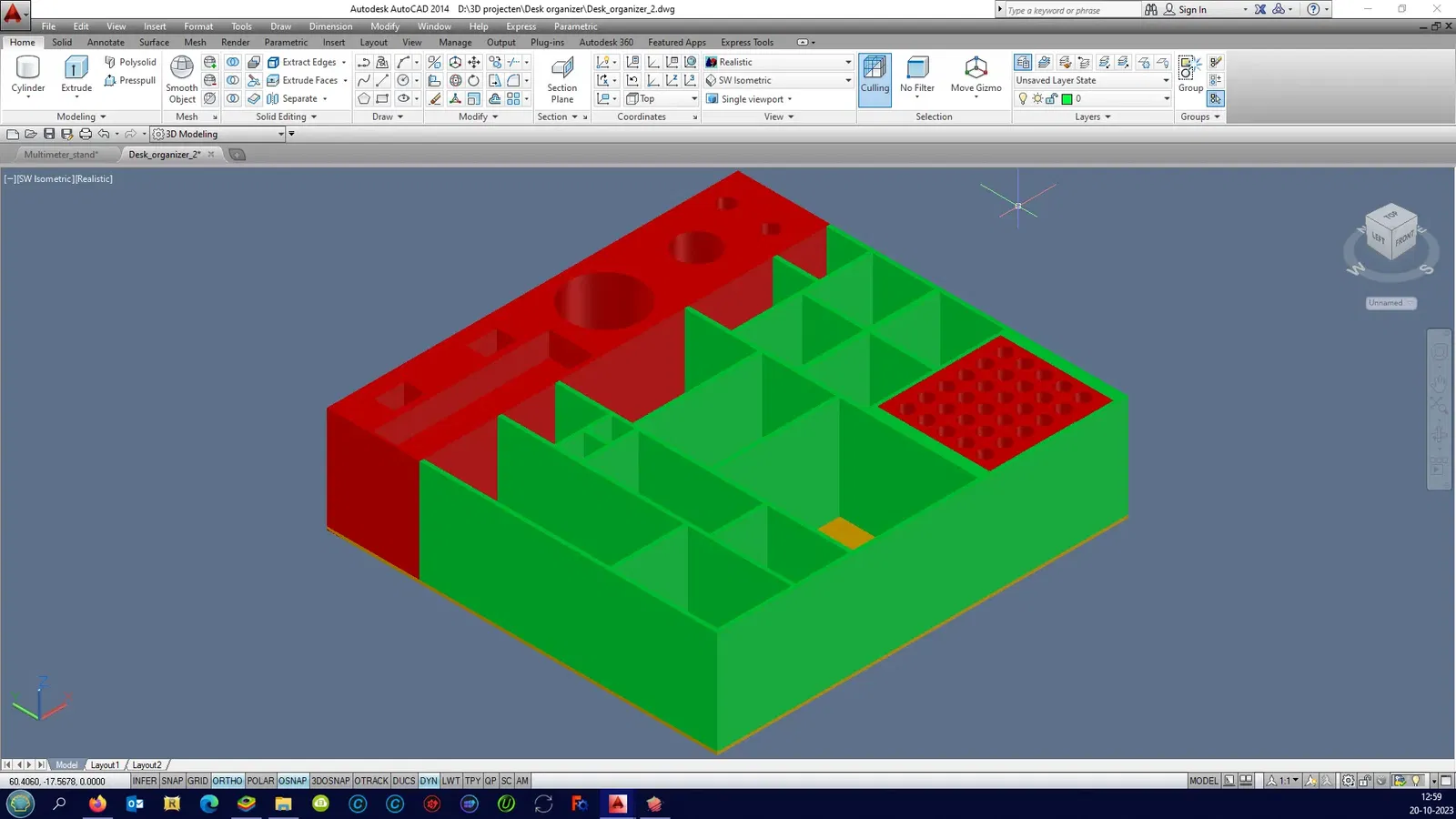
Task: Toggle LWT lineweight display
Action: tap(451, 781)
